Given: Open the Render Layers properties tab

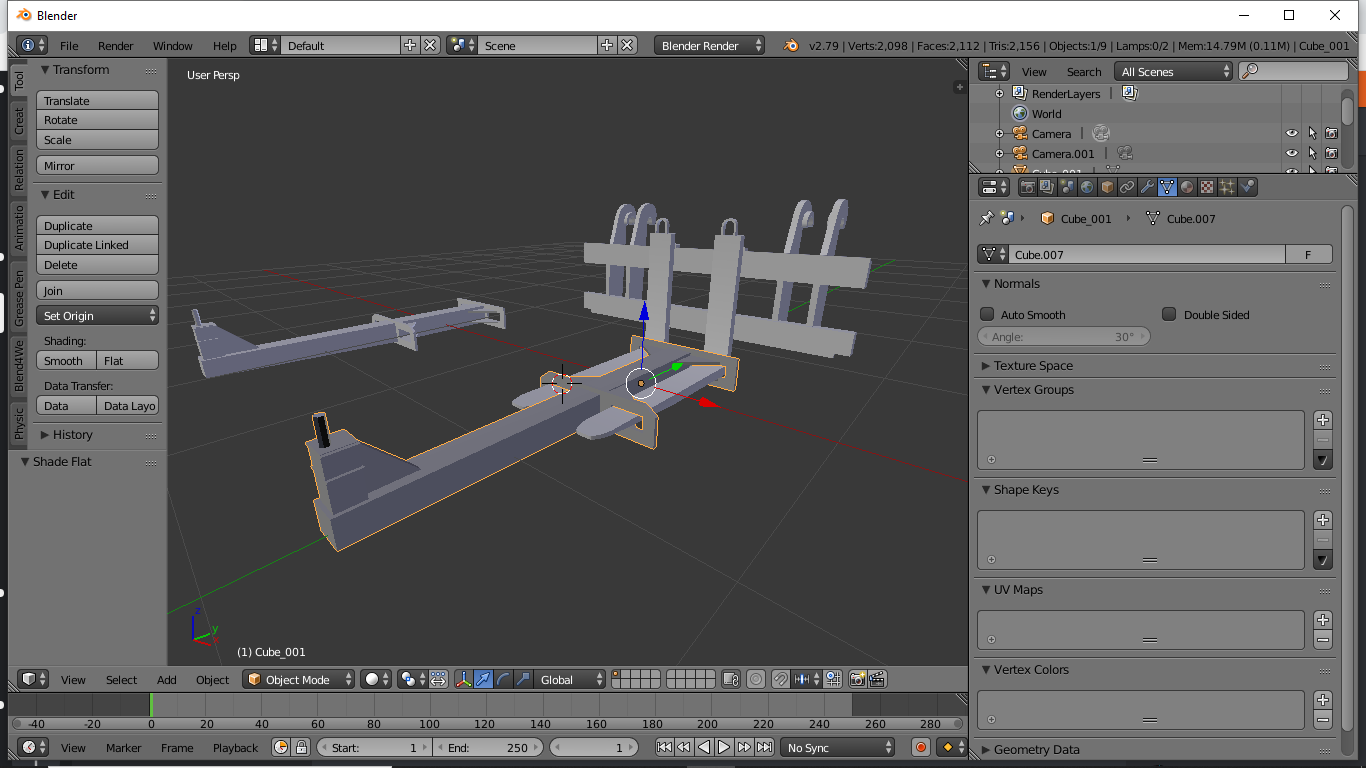Looking at the screenshot, I should point(1047,187).
